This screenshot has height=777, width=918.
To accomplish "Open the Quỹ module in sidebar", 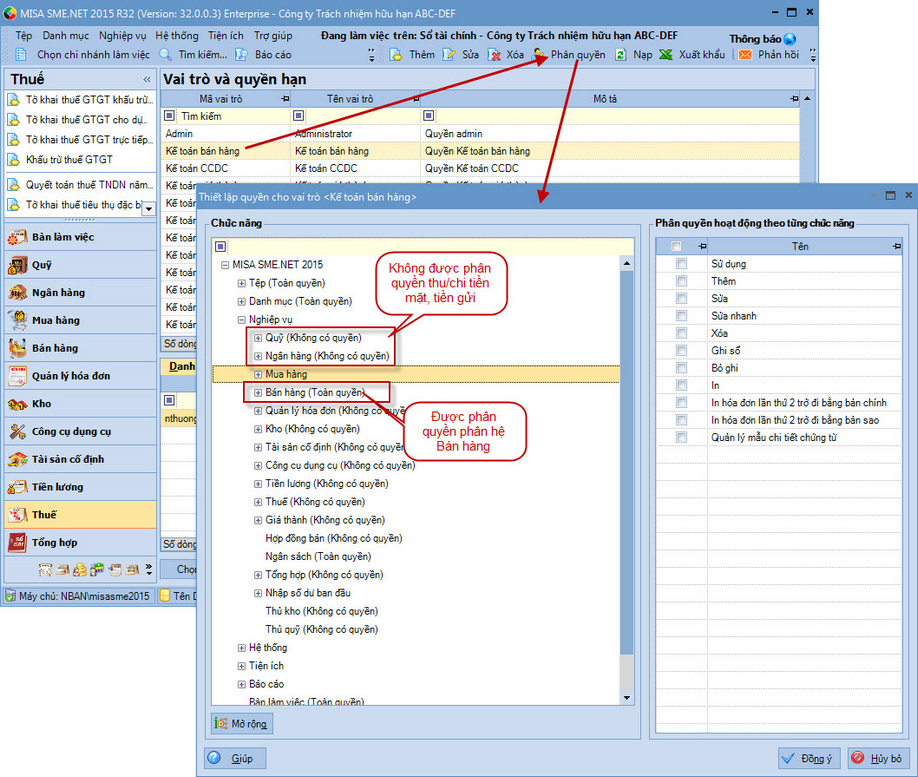I will [x=81, y=265].
